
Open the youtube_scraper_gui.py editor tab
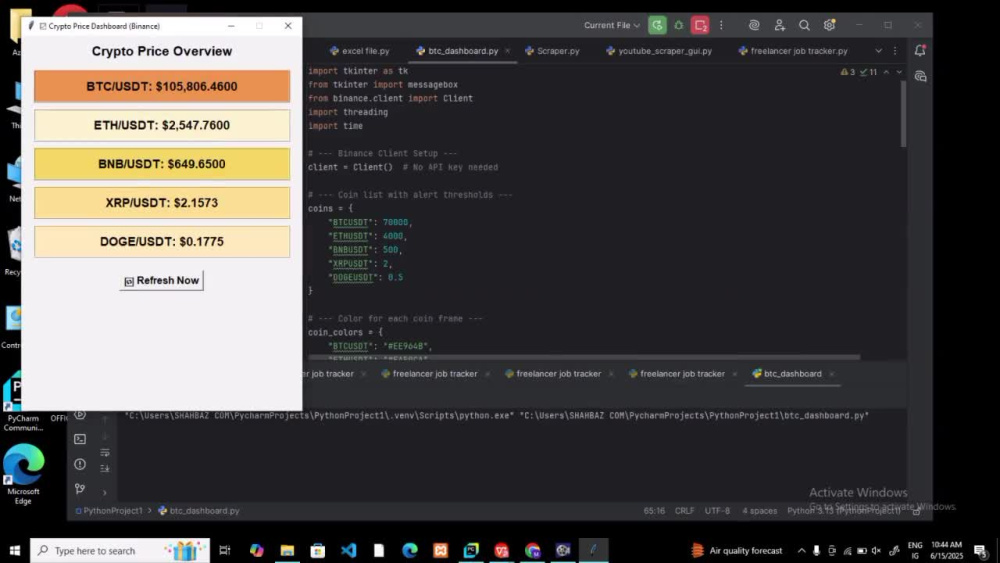tap(659, 51)
